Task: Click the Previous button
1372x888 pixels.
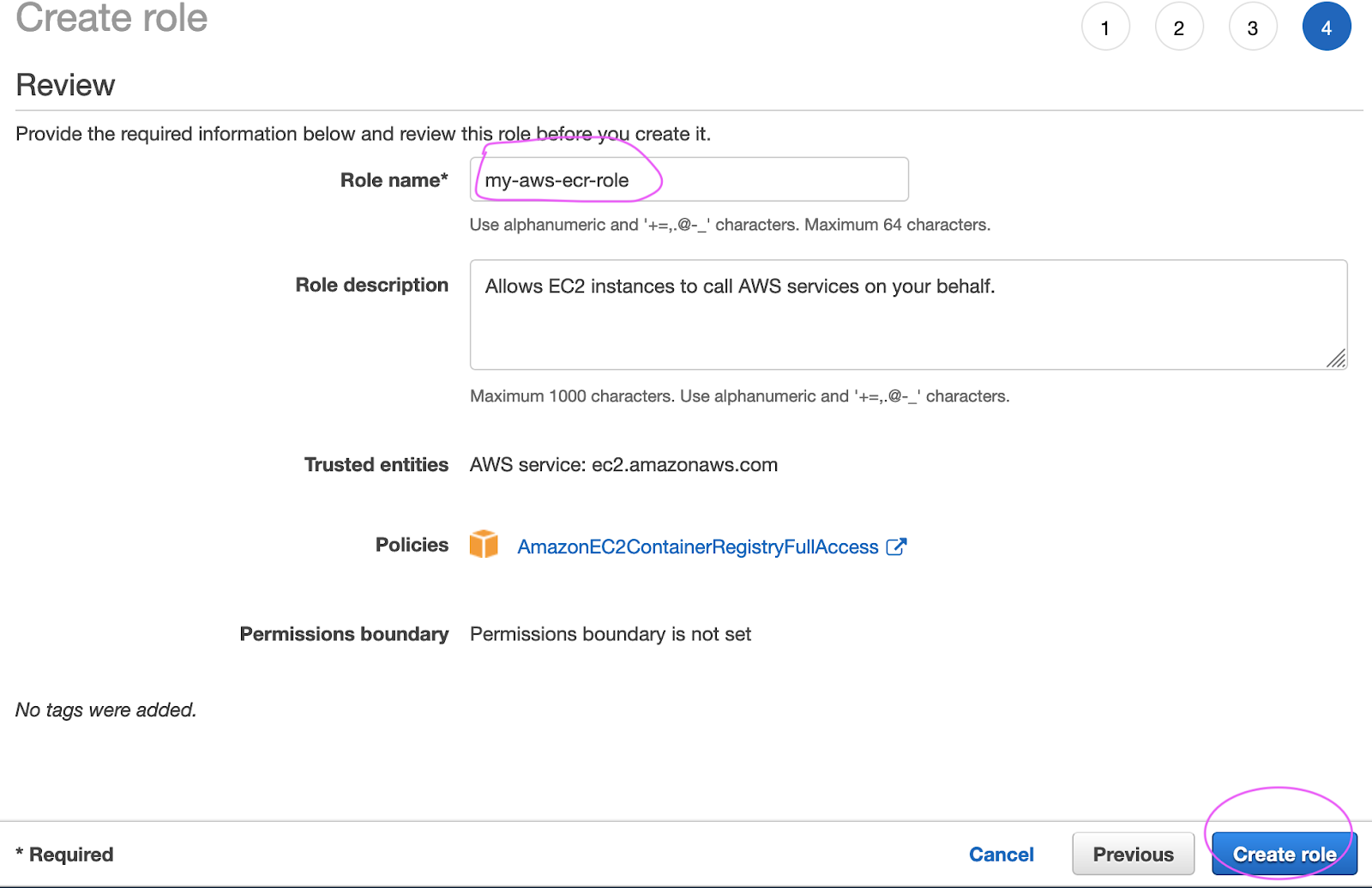Action: (x=1133, y=854)
